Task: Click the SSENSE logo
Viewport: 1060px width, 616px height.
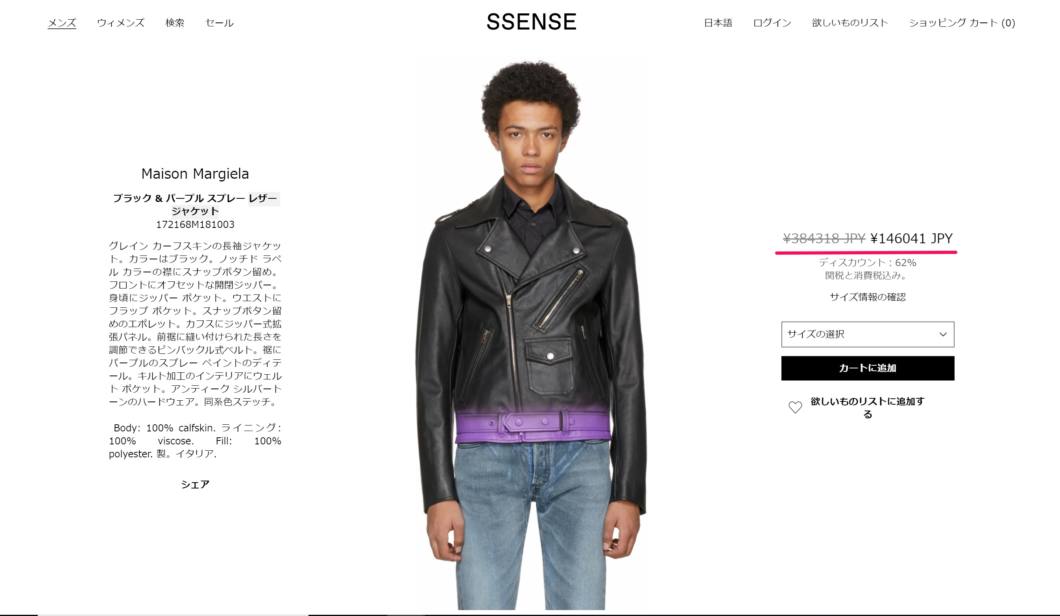Action: tap(531, 22)
